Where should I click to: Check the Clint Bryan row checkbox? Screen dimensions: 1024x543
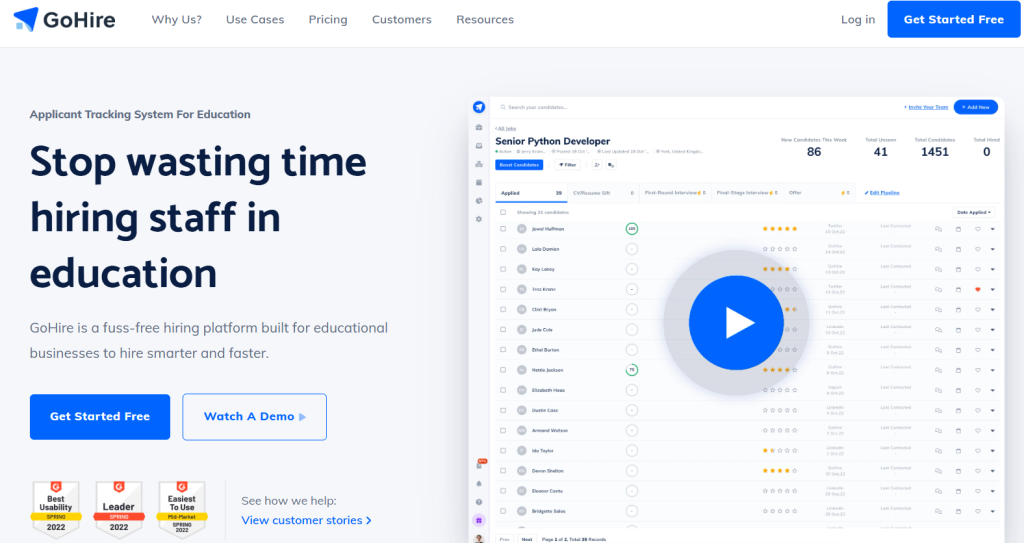[503, 309]
